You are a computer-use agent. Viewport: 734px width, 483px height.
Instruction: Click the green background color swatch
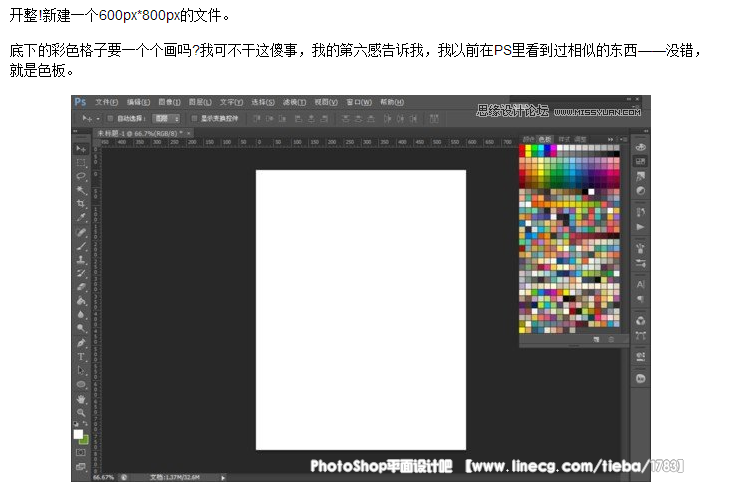85,440
